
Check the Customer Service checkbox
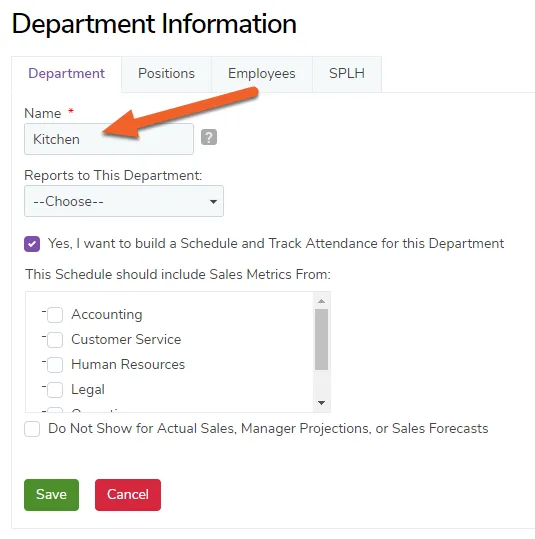[55, 340]
